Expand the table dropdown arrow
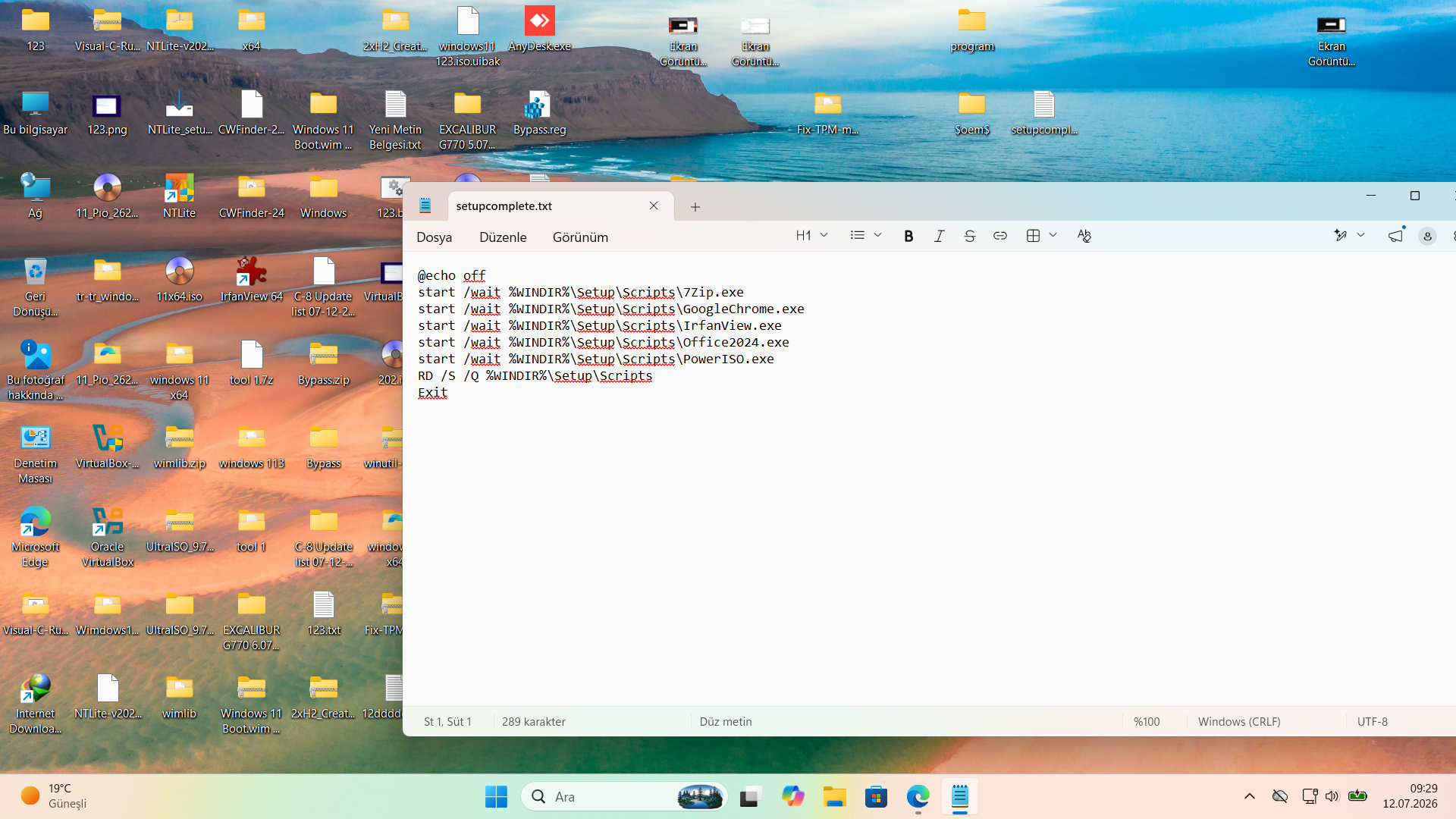This screenshot has width=1456, height=819. coord(1053,236)
